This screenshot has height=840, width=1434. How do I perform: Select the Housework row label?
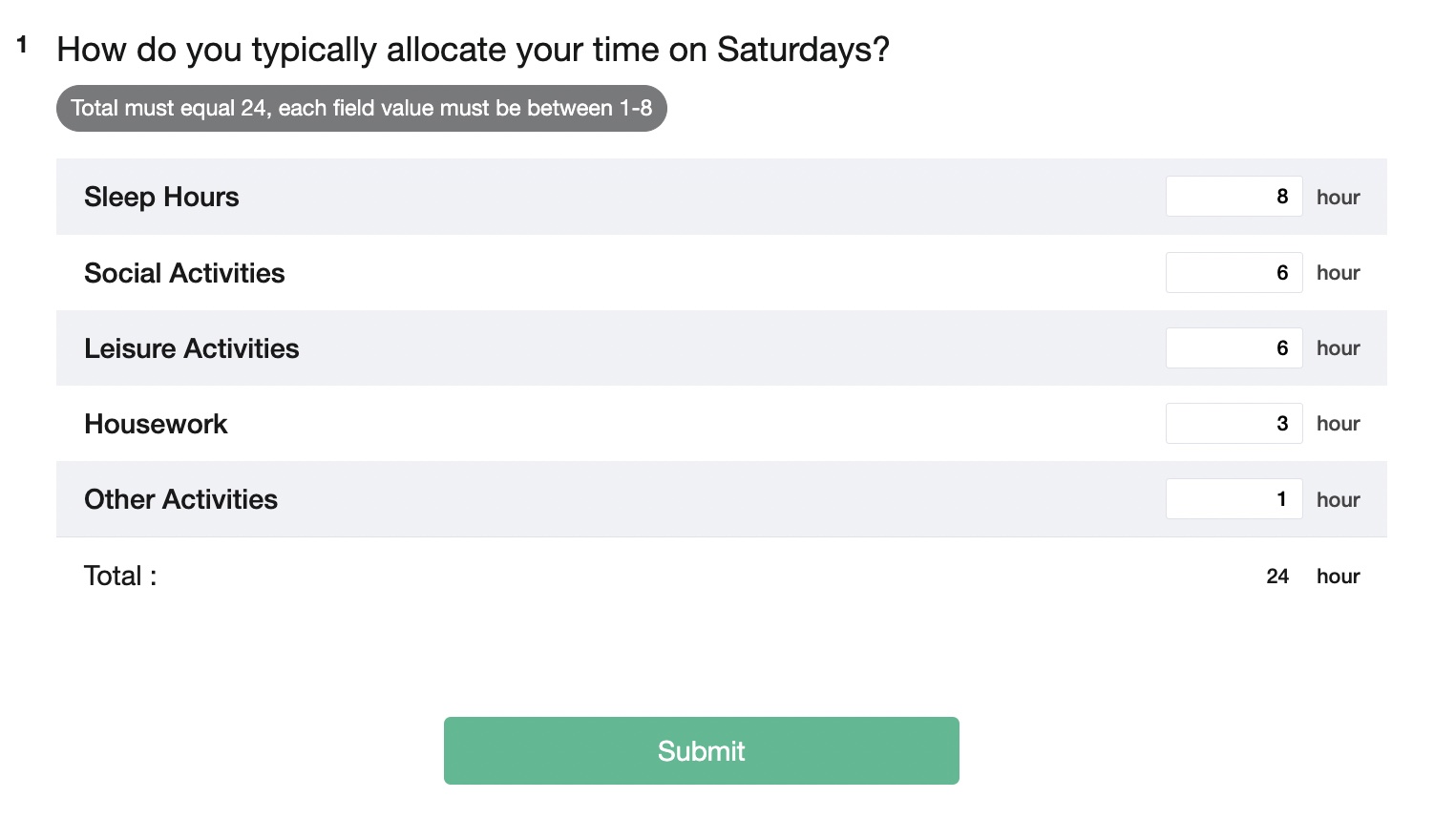(x=156, y=424)
